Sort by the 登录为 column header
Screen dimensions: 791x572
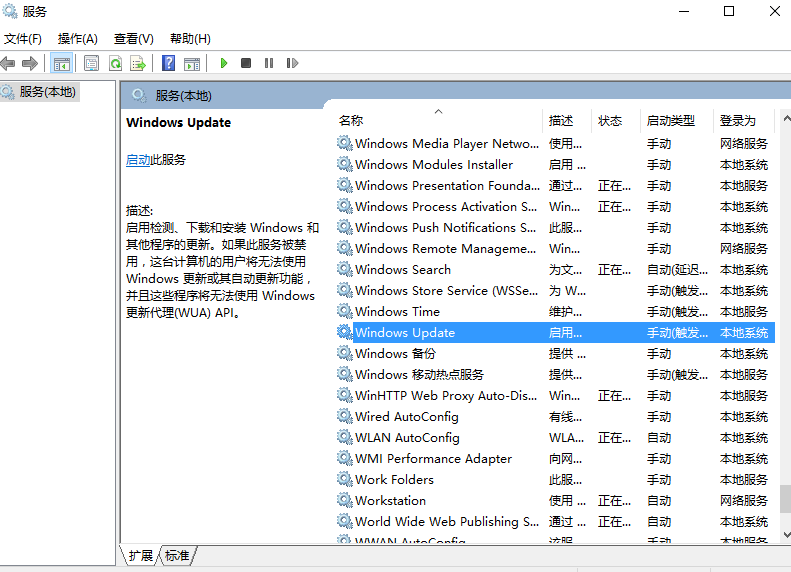744,121
